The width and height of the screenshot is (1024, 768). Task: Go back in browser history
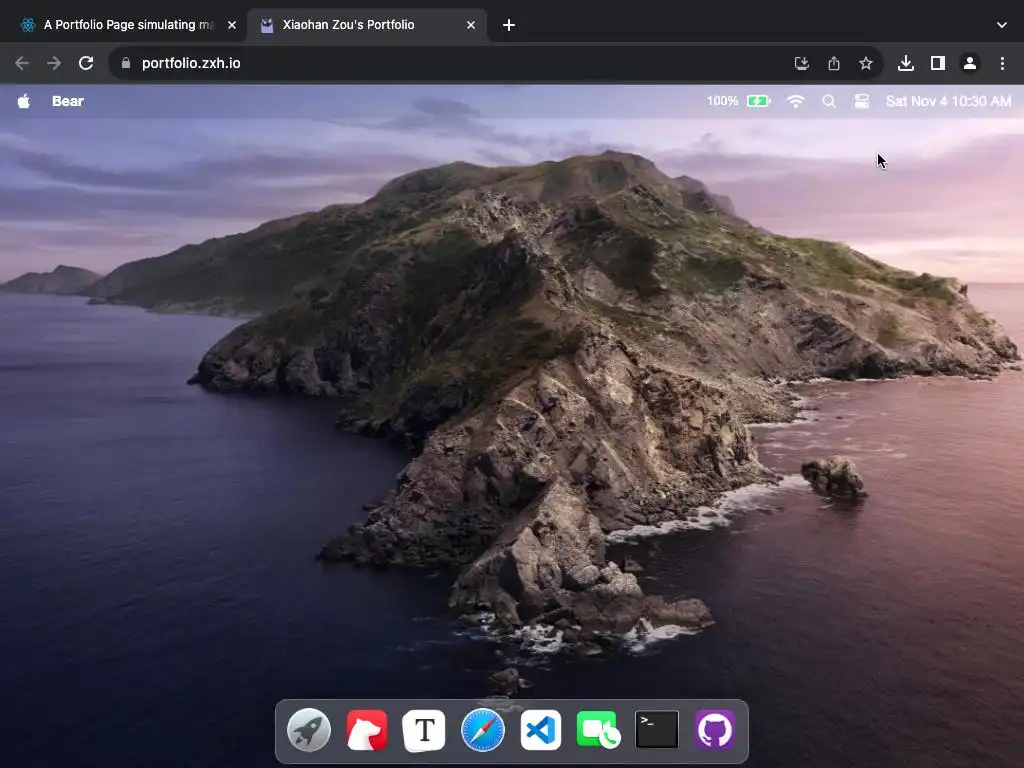pos(22,63)
